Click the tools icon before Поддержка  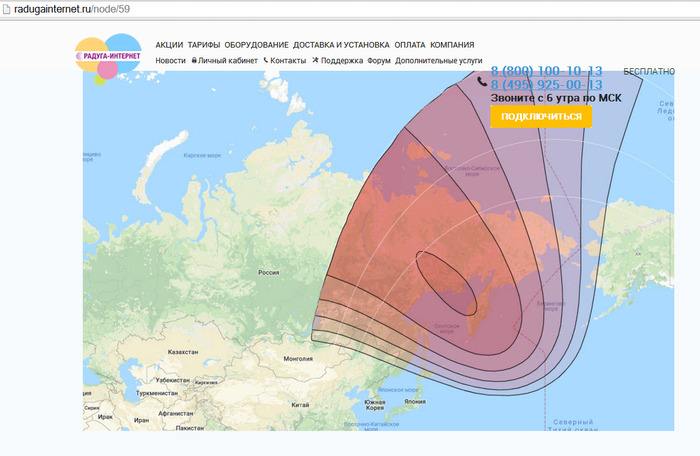[x=315, y=61]
